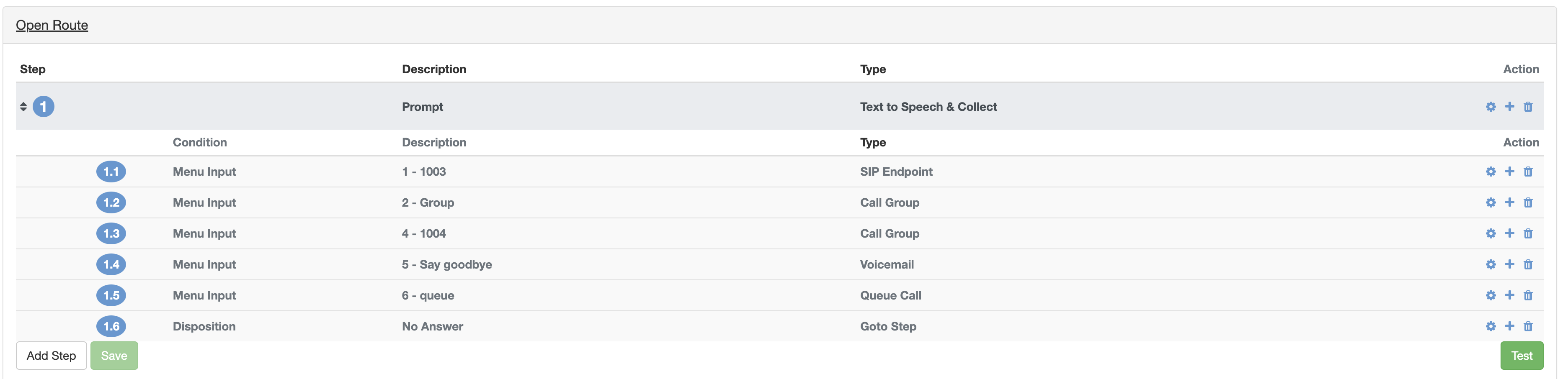Image resolution: width=1568 pixels, height=379 pixels.
Task: Delete the 5 - Say goodbye row
Action: (1528, 265)
